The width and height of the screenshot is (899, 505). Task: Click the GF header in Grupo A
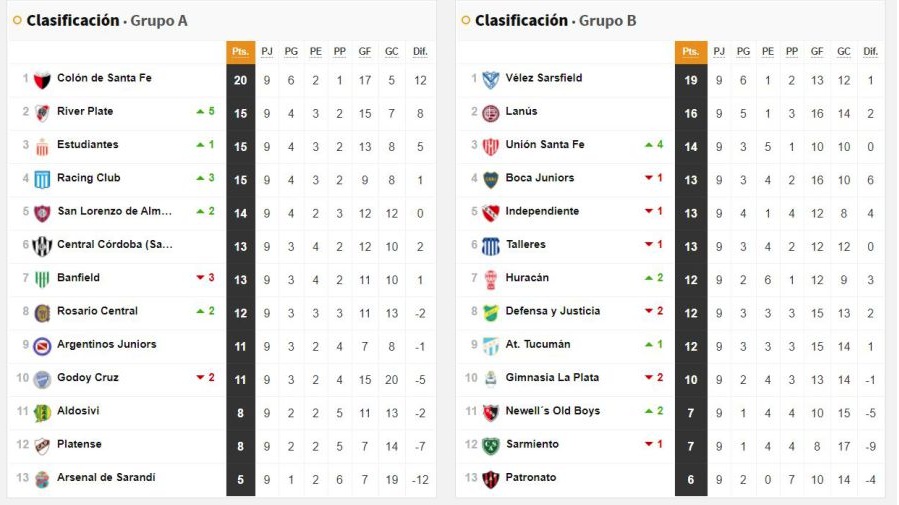coord(365,52)
